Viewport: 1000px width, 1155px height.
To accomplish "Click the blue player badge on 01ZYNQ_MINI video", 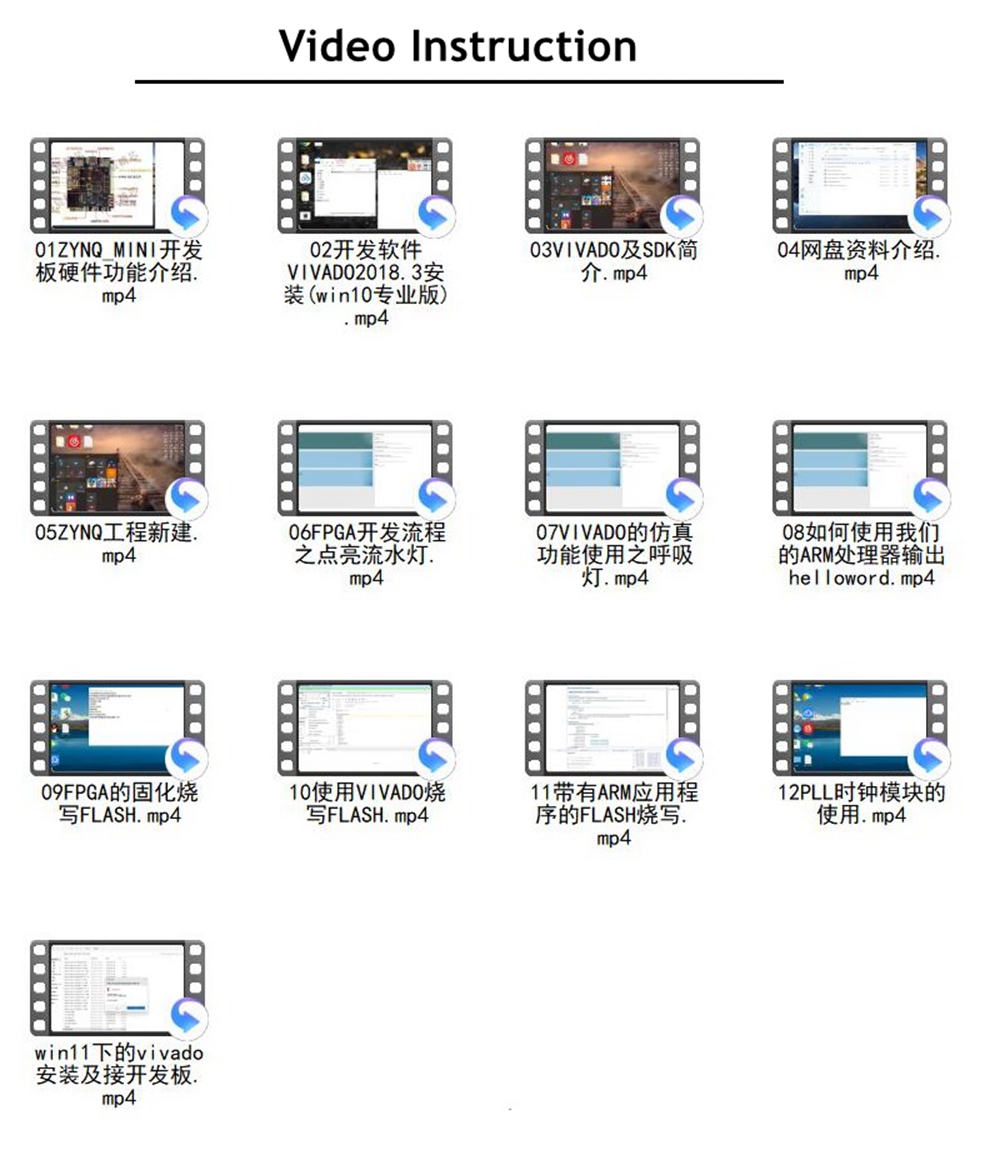I will (187, 216).
